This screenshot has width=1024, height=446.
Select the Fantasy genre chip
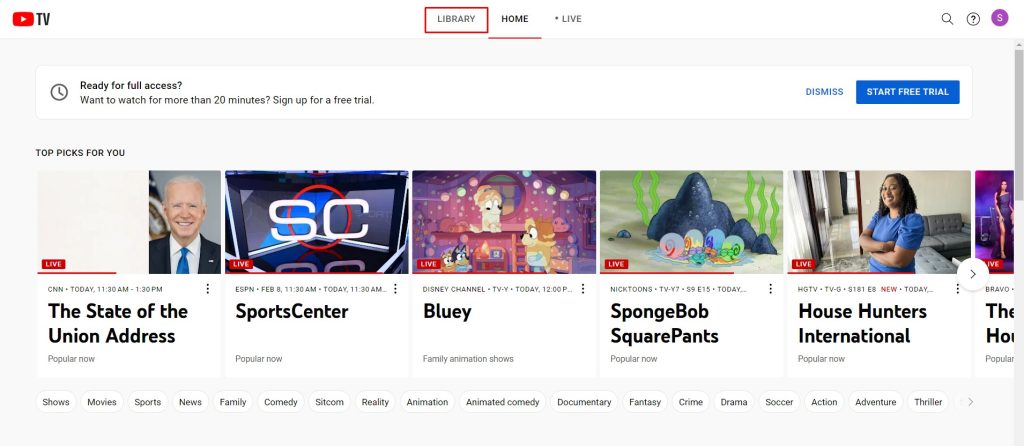[645, 402]
